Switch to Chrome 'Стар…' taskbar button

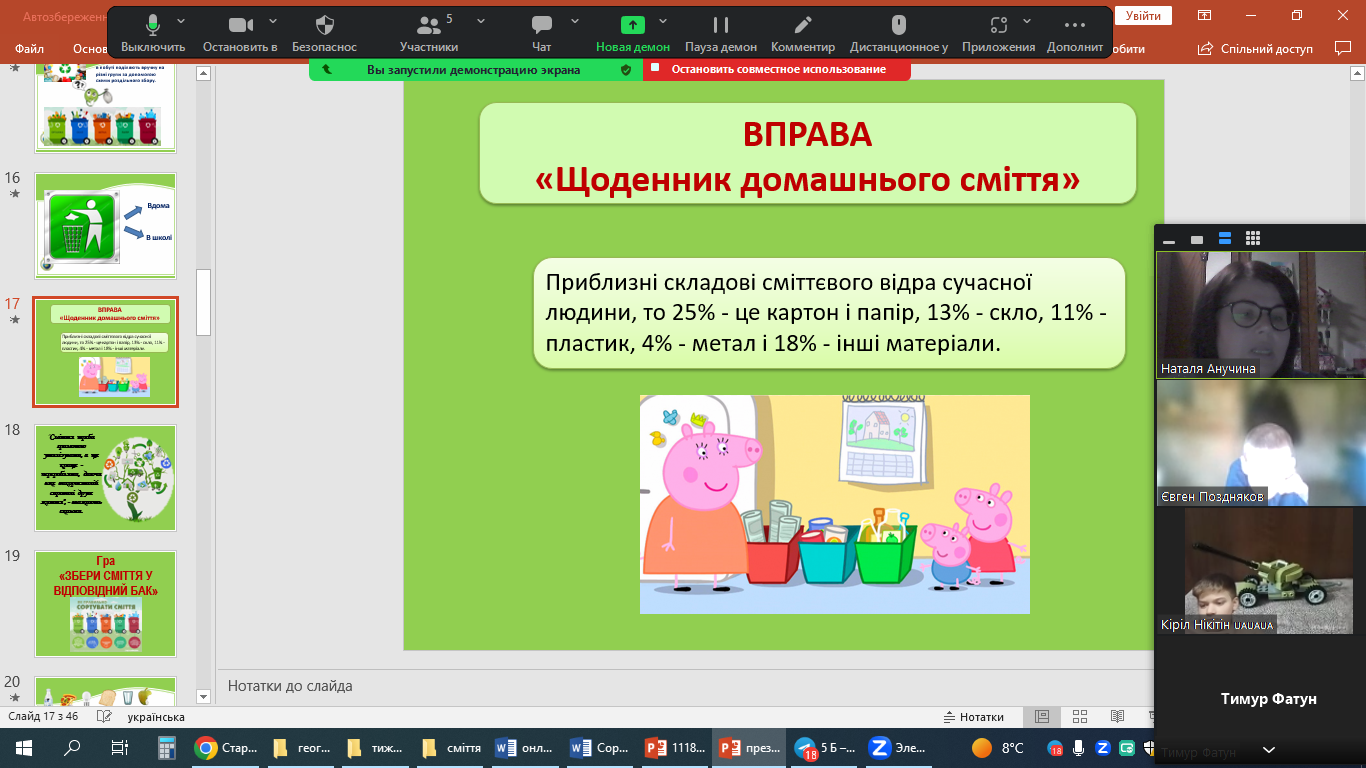coord(227,747)
